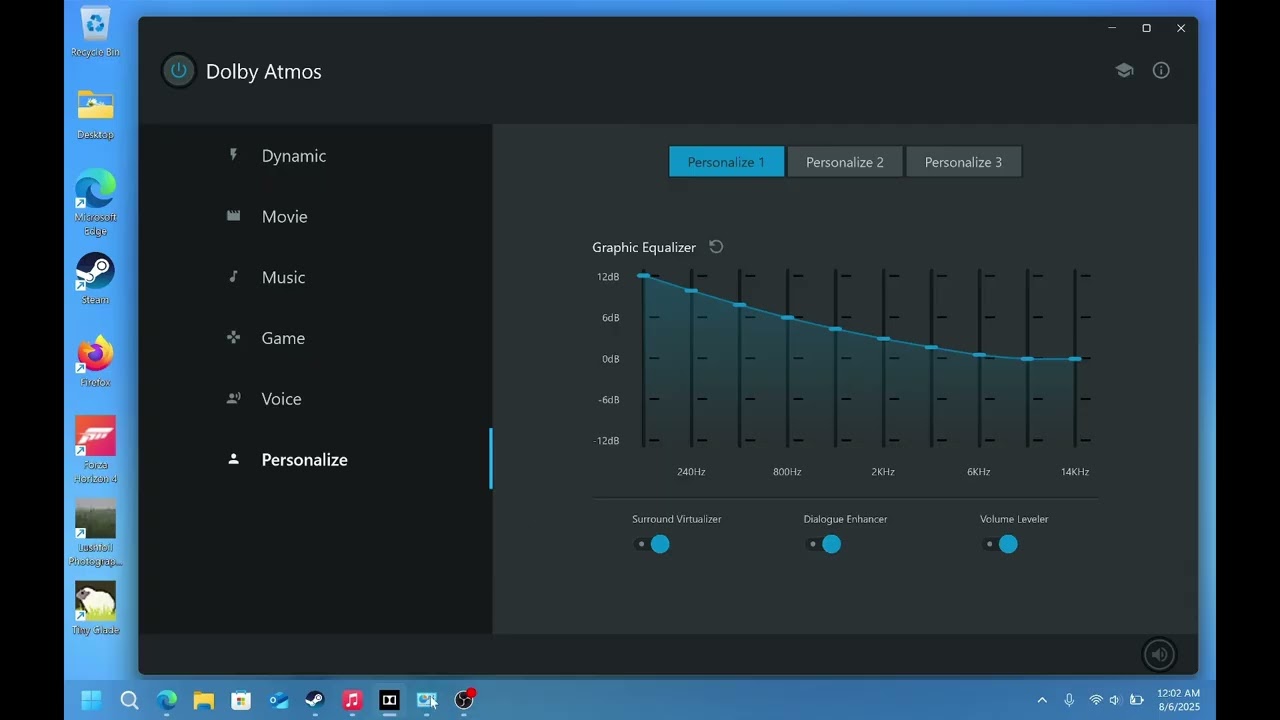Click the 240Hz equalizer slider handle
This screenshot has height=720, width=1280.
691,290
